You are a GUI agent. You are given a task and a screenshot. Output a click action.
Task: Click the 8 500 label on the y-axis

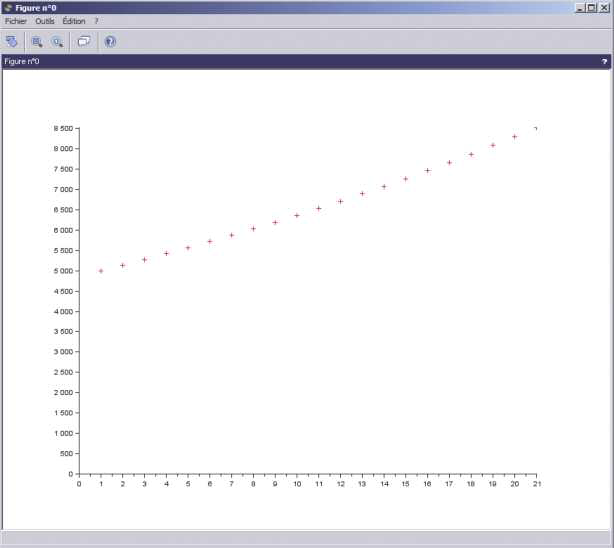point(63,129)
